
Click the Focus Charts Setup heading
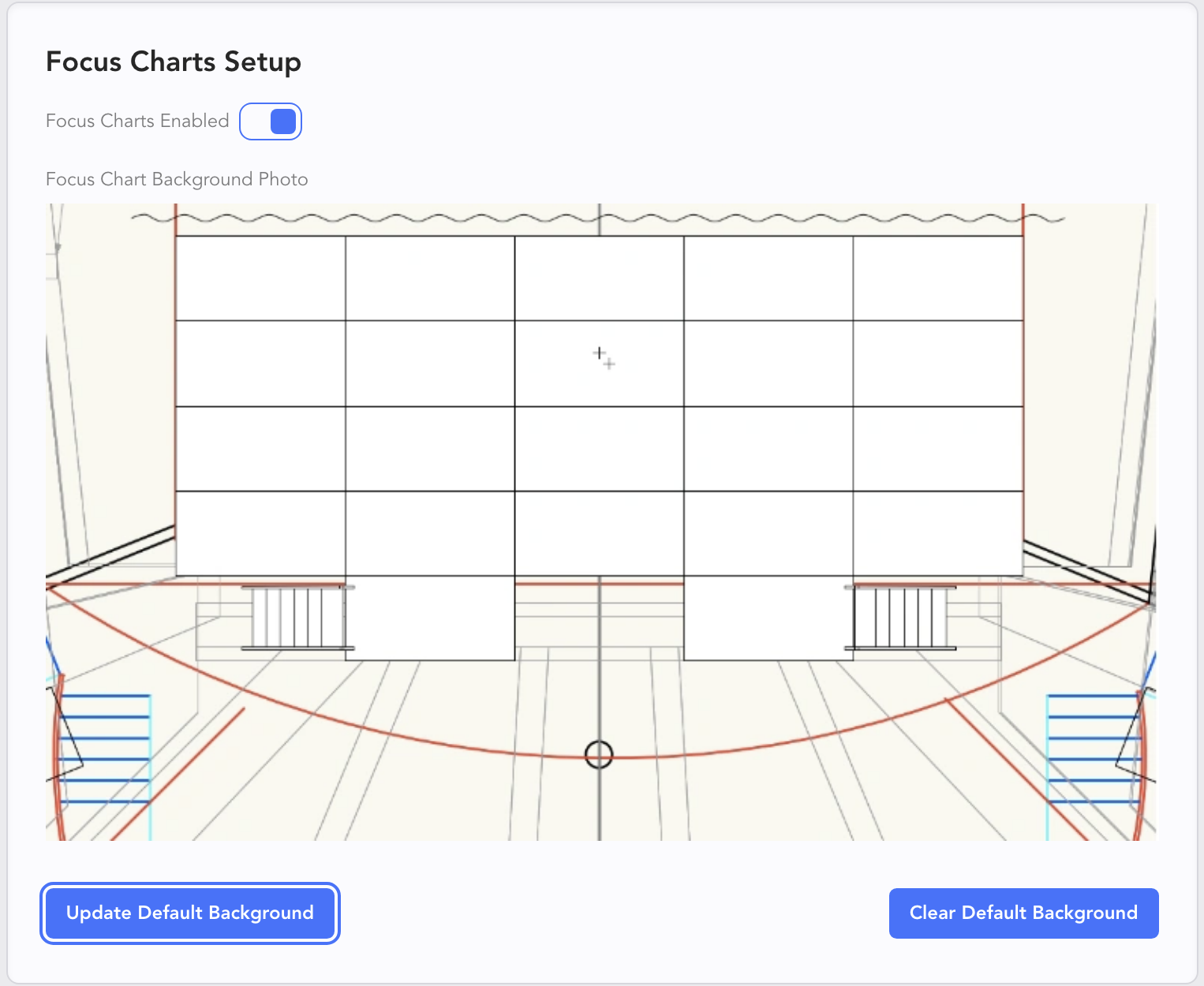(x=174, y=62)
